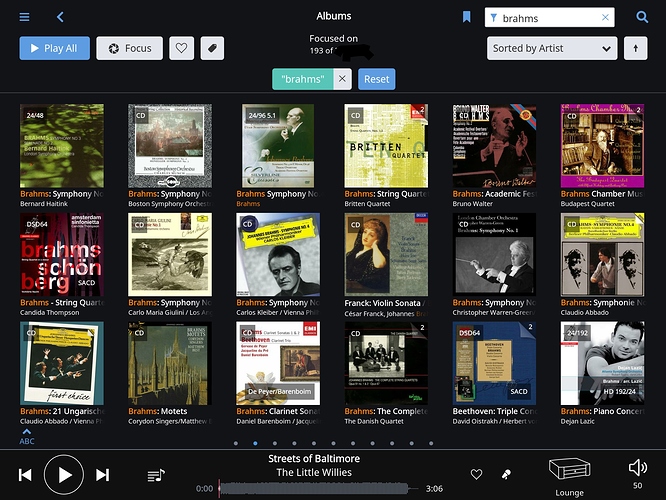Click the bookmark icon
Screen dimensions: 666x500
[x=466, y=17]
